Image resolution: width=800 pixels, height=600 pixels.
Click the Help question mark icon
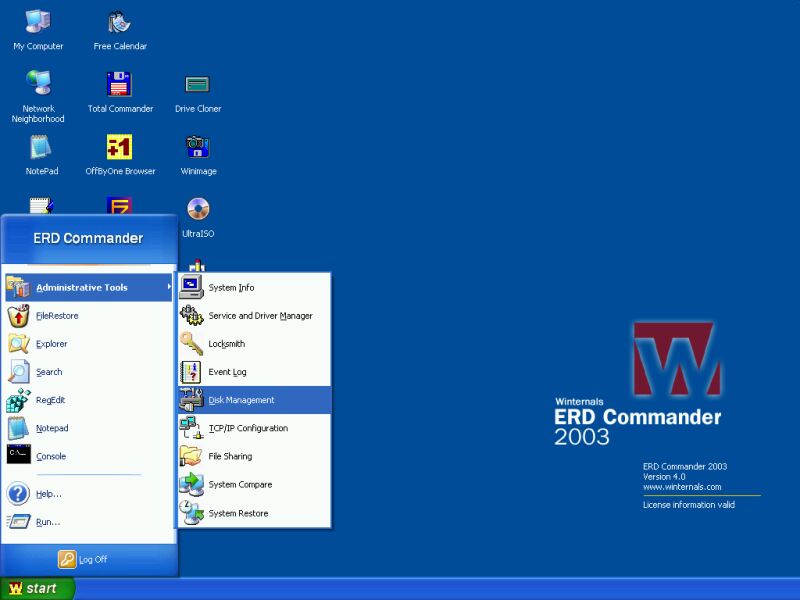pyautogui.click(x=18, y=494)
